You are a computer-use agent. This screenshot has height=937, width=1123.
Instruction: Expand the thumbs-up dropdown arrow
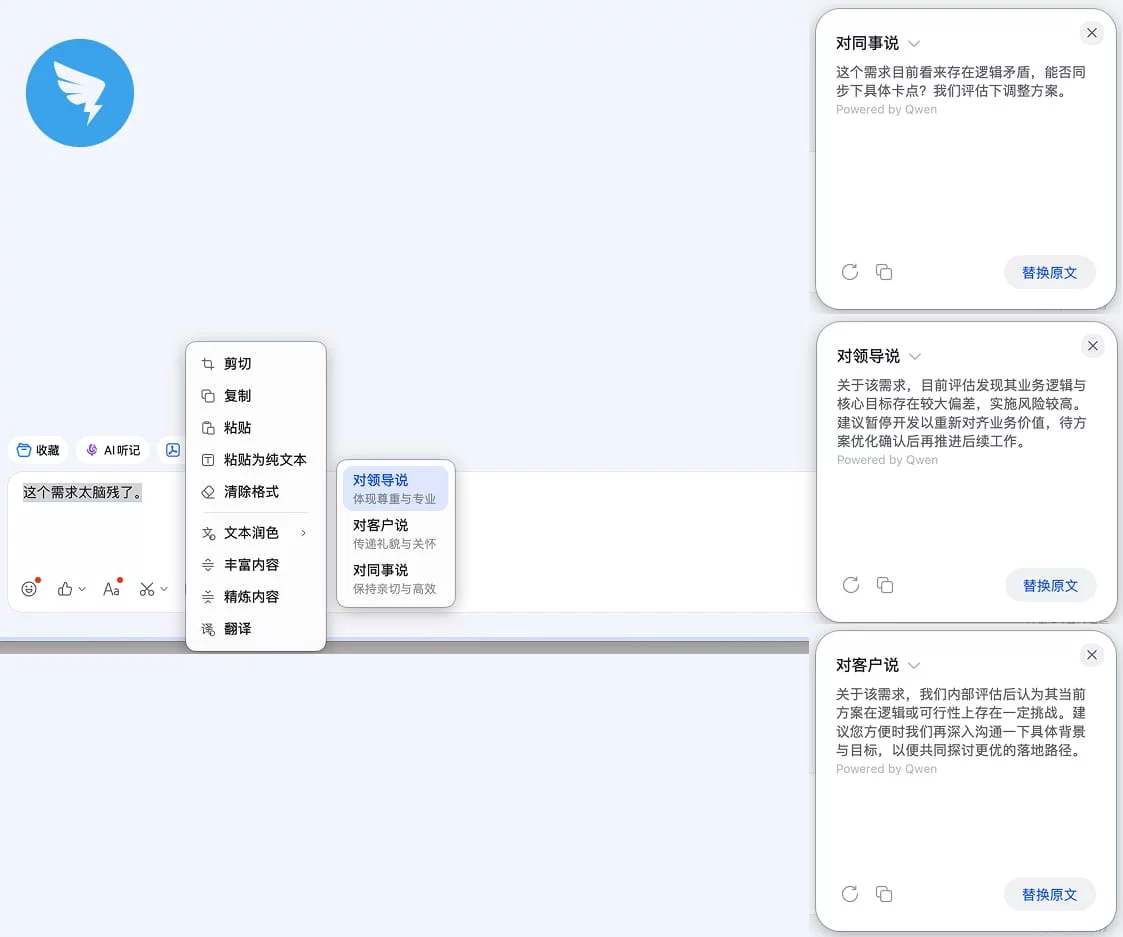click(x=82, y=589)
